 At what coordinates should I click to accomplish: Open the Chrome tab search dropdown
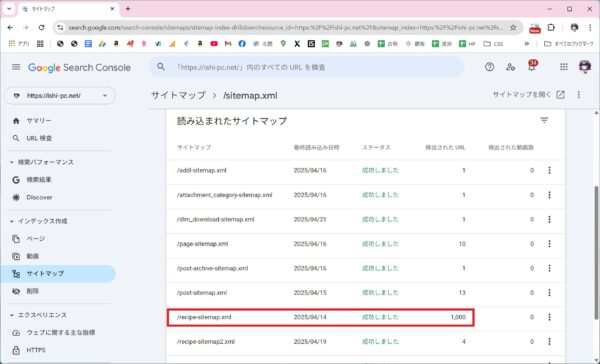[9, 8]
